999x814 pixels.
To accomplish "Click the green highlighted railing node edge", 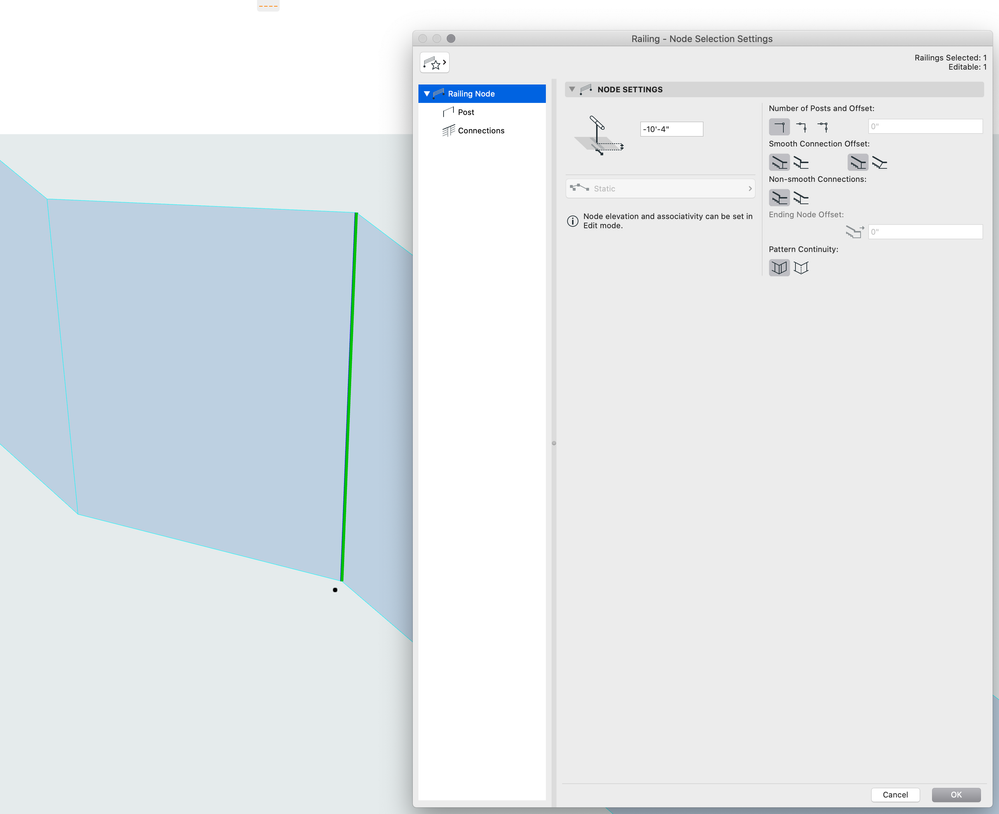I will click(349, 396).
